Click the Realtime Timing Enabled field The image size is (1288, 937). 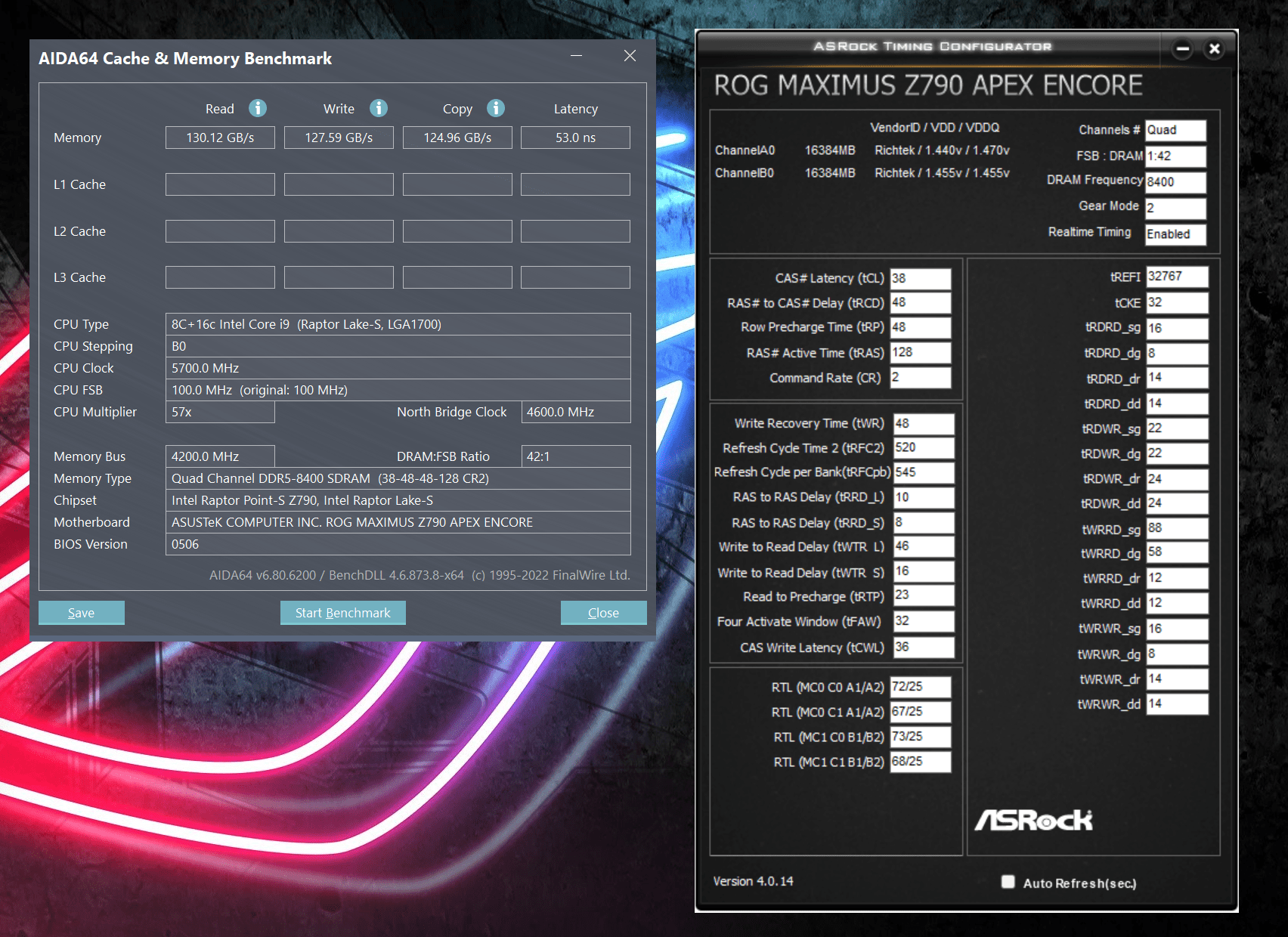[x=1175, y=233]
